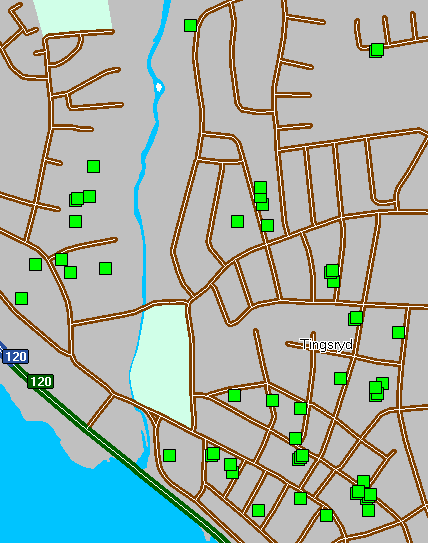The height and width of the screenshot is (543, 428).
Task: Select the green marker directly right of Tingsryd label
Action: (399, 332)
